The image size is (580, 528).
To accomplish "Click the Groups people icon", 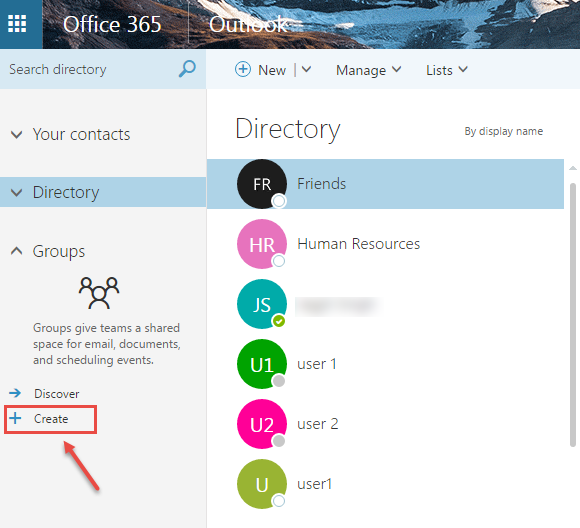I will point(99,293).
